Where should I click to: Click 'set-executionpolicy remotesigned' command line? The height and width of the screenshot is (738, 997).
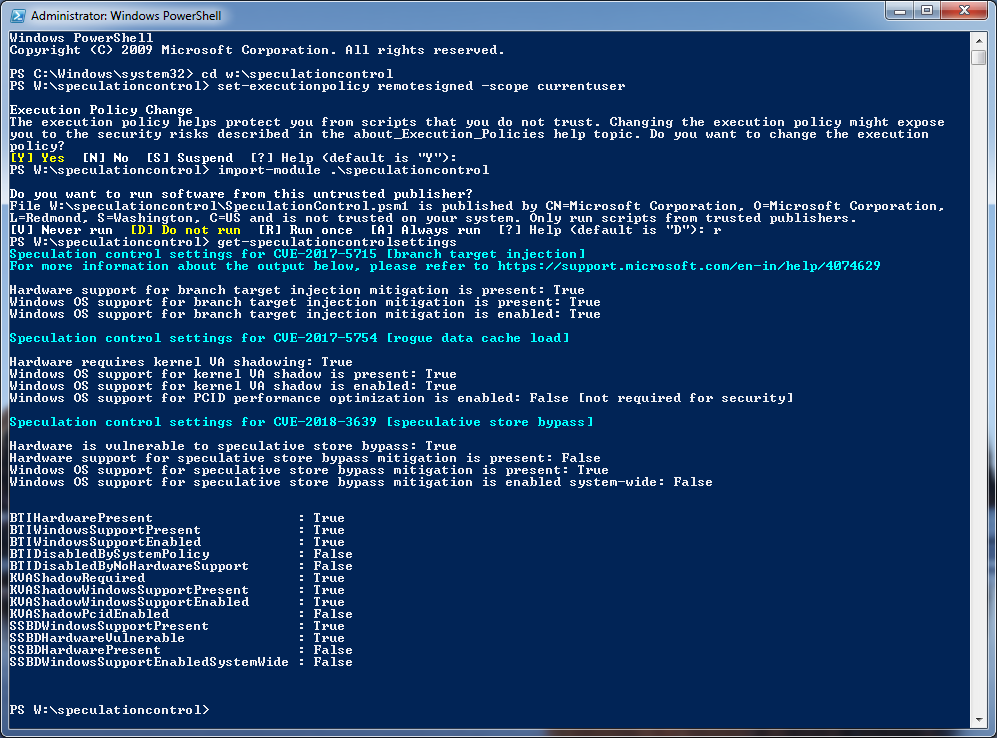pos(421,86)
